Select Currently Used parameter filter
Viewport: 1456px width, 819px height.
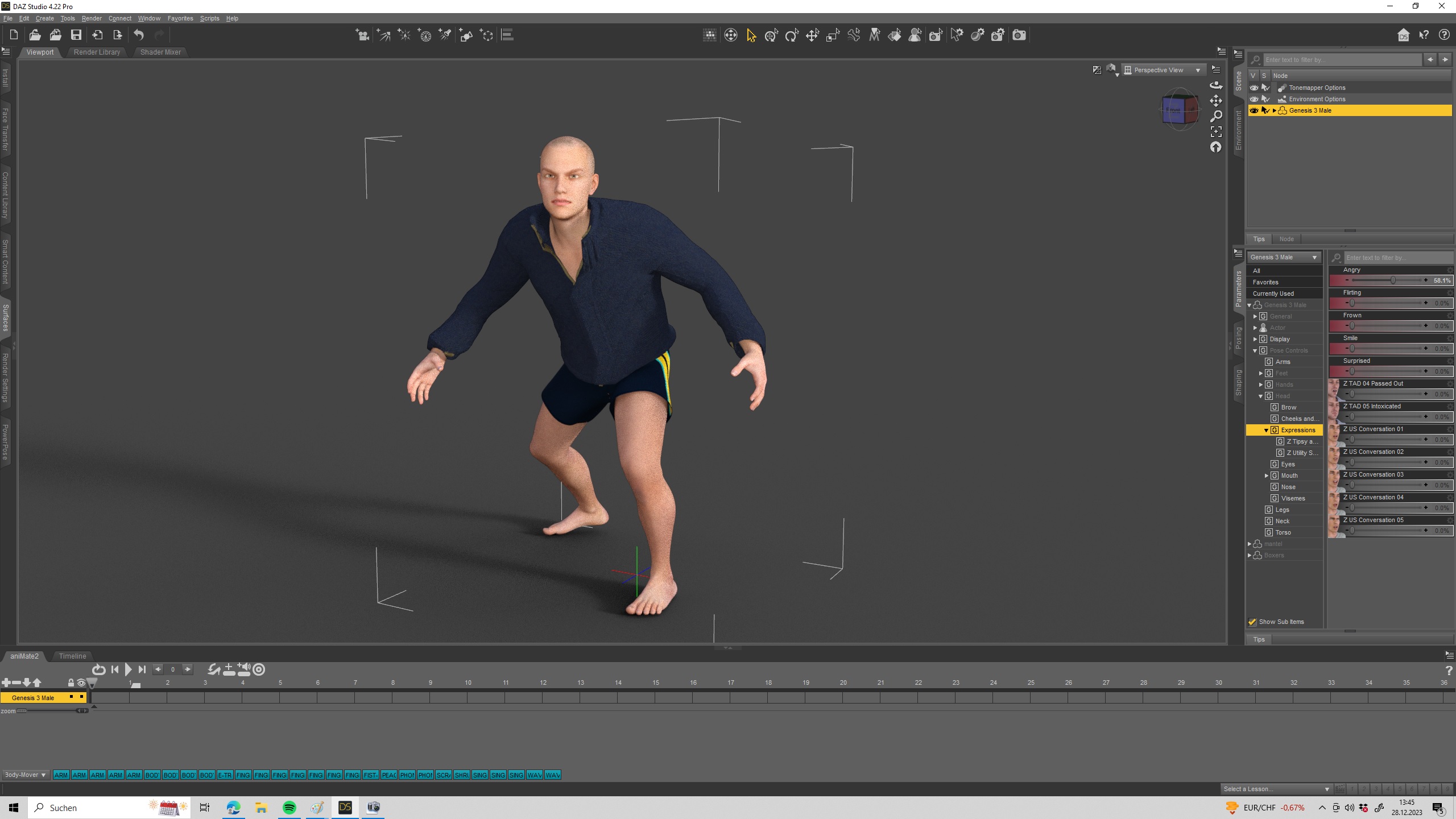point(1273,293)
